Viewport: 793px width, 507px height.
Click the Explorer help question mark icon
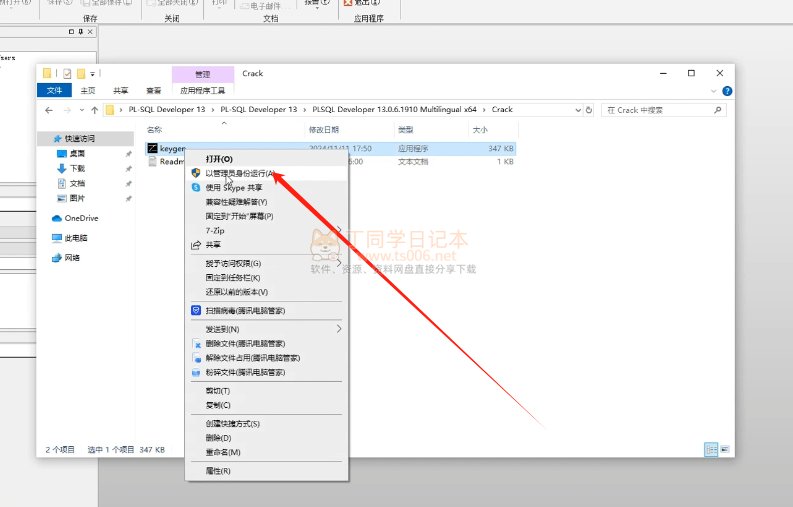click(727, 91)
